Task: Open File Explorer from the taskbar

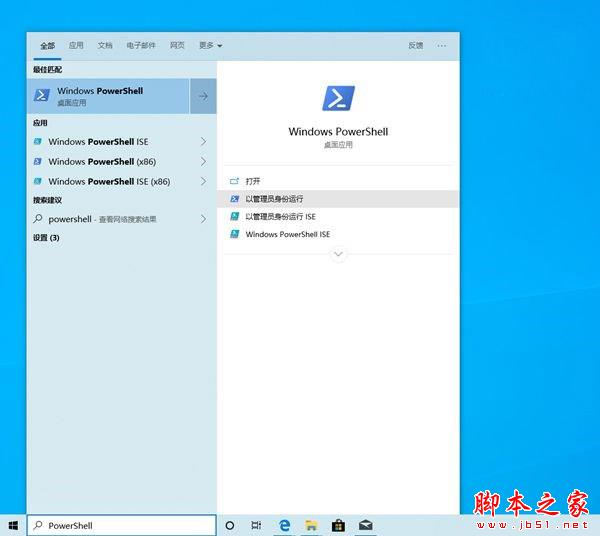Action: pos(311,526)
